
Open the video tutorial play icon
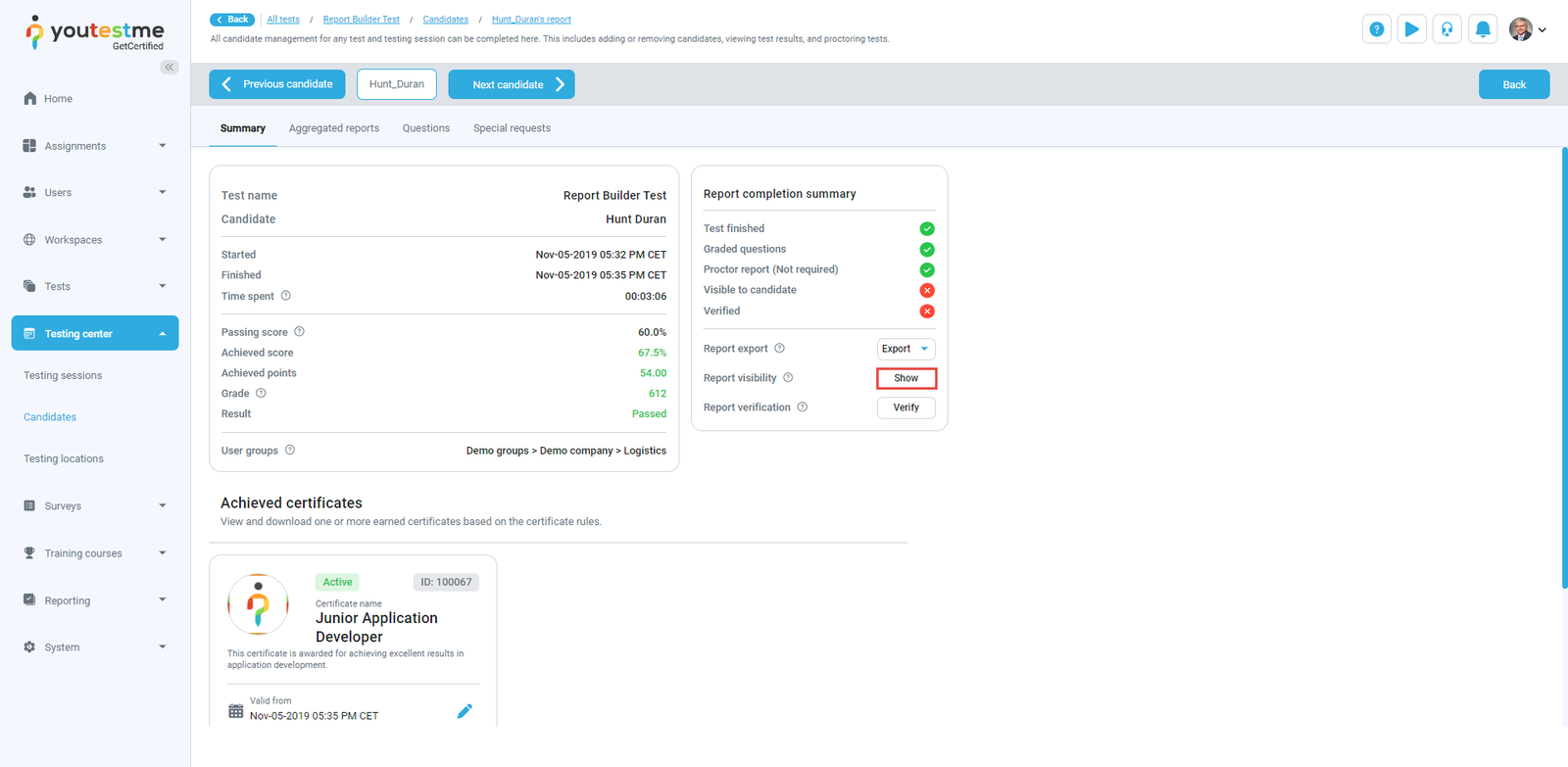[1411, 29]
